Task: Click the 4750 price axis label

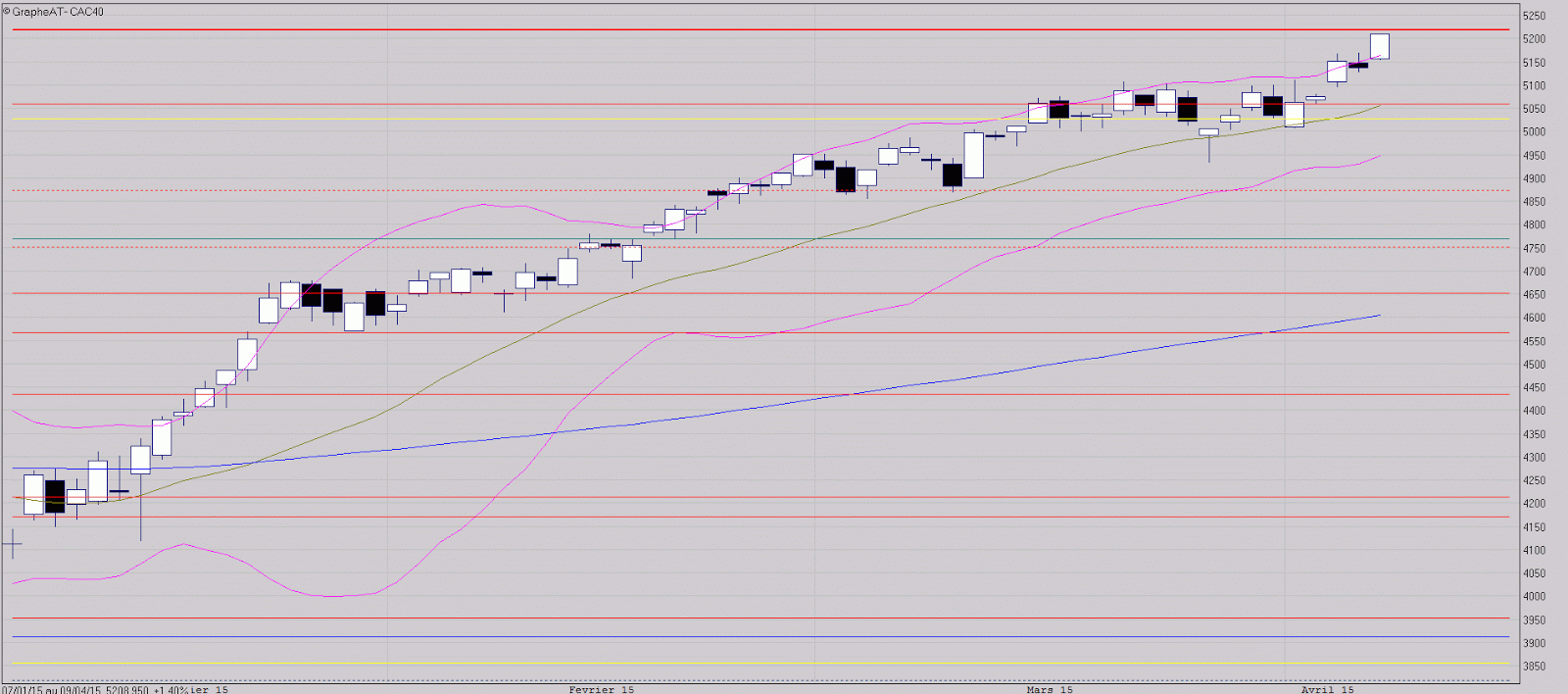Action: 1534,249
